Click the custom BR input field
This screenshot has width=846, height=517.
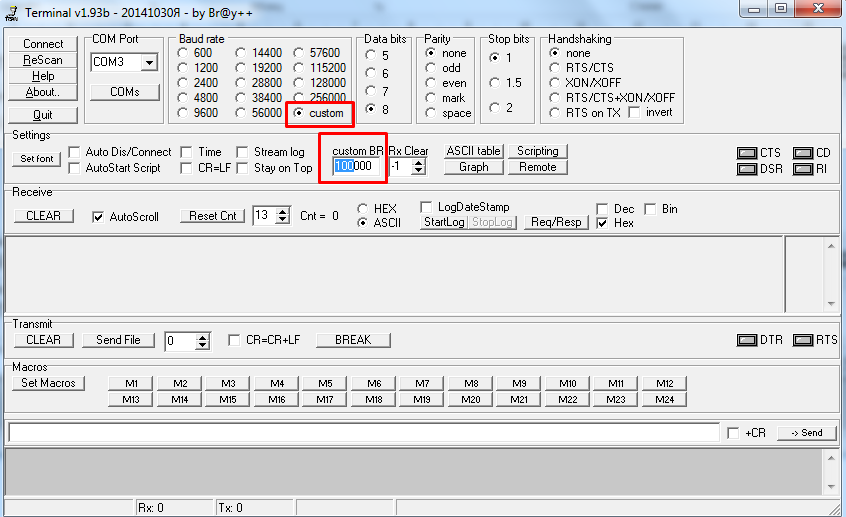pyautogui.click(x=356, y=166)
